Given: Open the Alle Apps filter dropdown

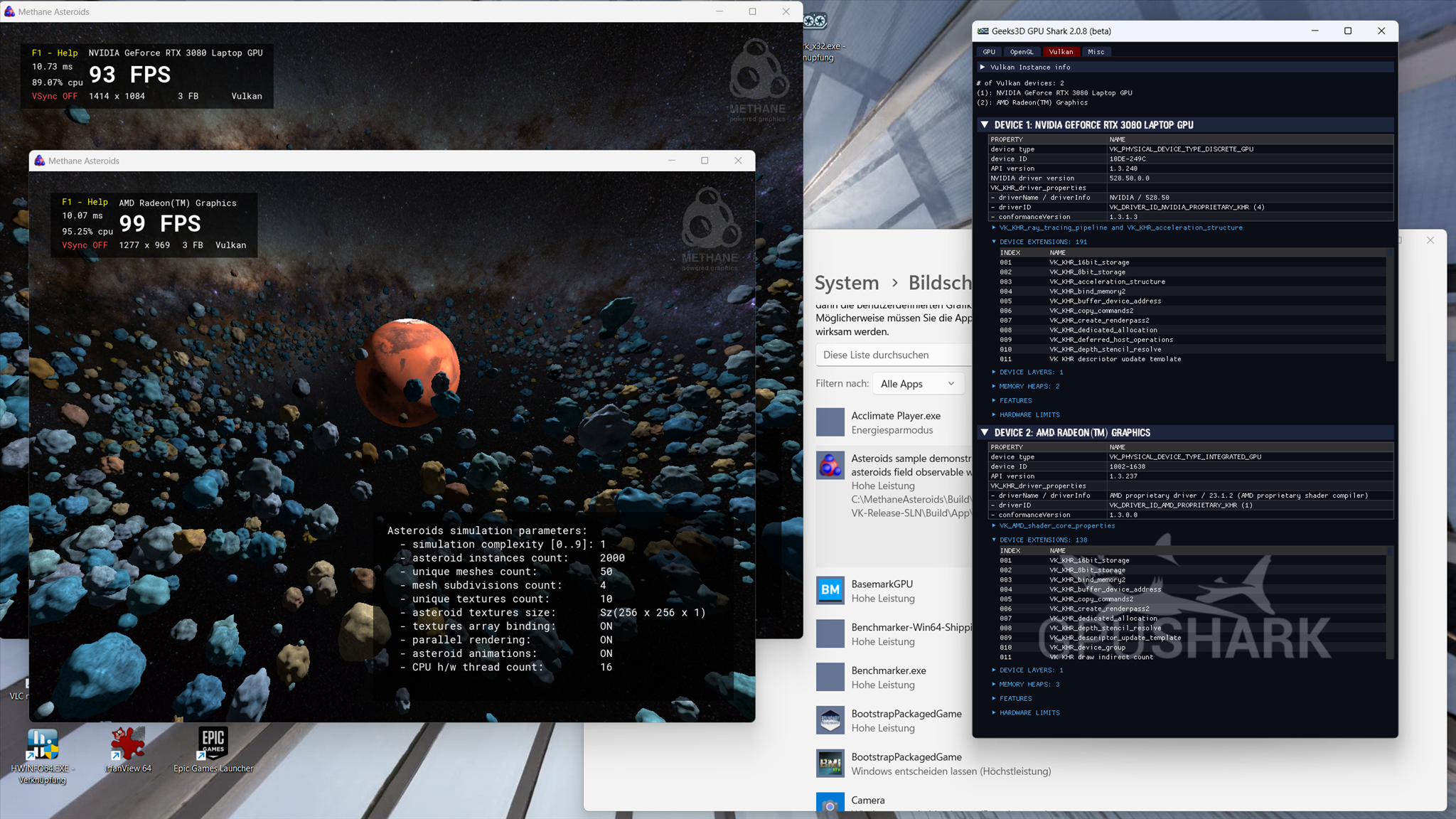Looking at the screenshot, I should 918,384.
